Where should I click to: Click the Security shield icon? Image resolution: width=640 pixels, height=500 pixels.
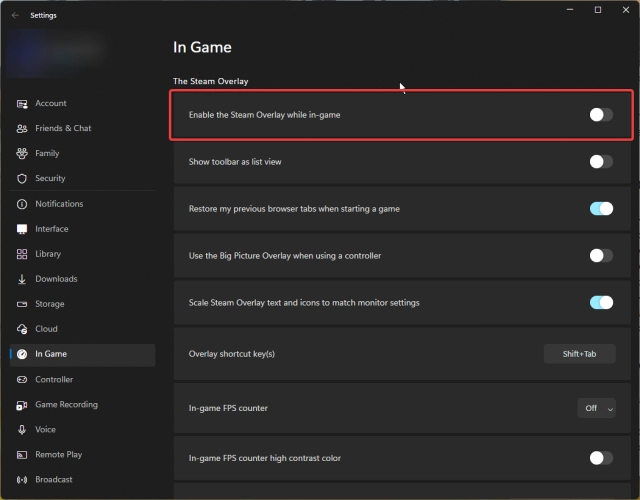coord(22,179)
